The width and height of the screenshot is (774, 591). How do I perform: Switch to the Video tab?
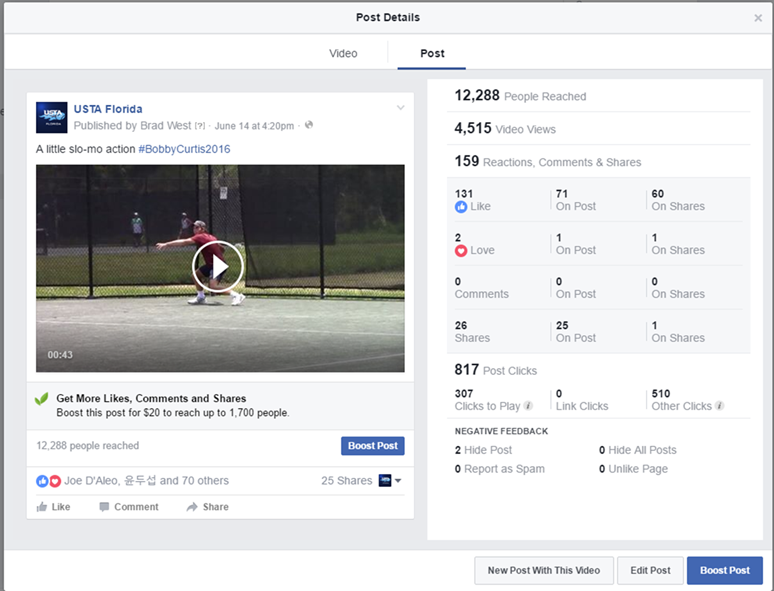coord(343,54)
